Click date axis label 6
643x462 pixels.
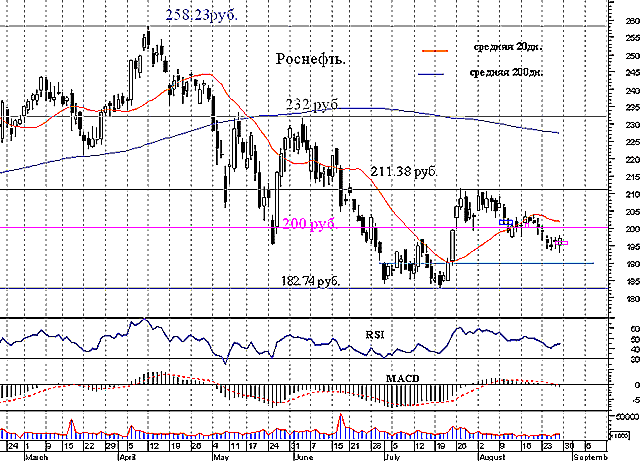tap(587, 446)
